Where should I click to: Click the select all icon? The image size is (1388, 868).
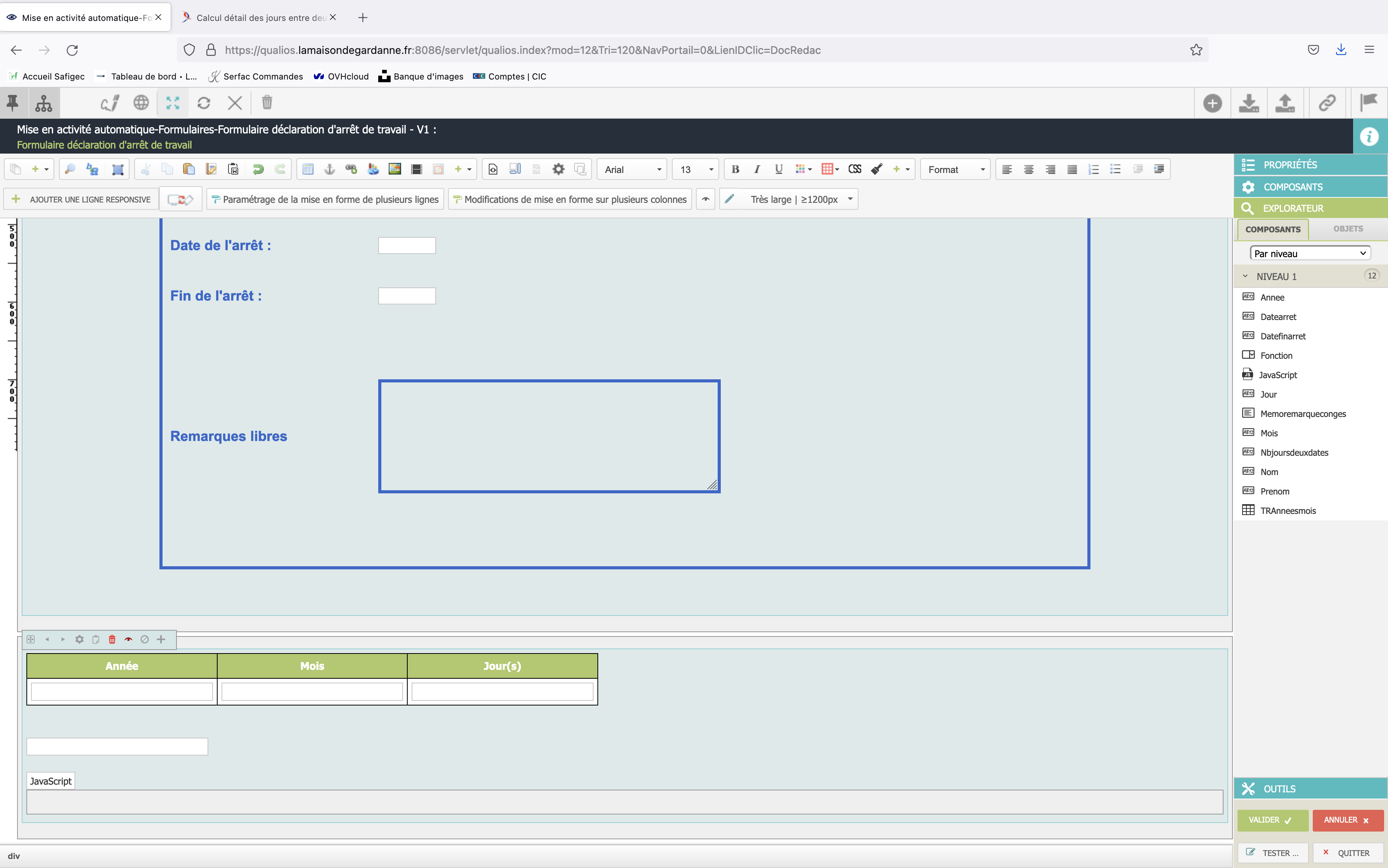118,169
